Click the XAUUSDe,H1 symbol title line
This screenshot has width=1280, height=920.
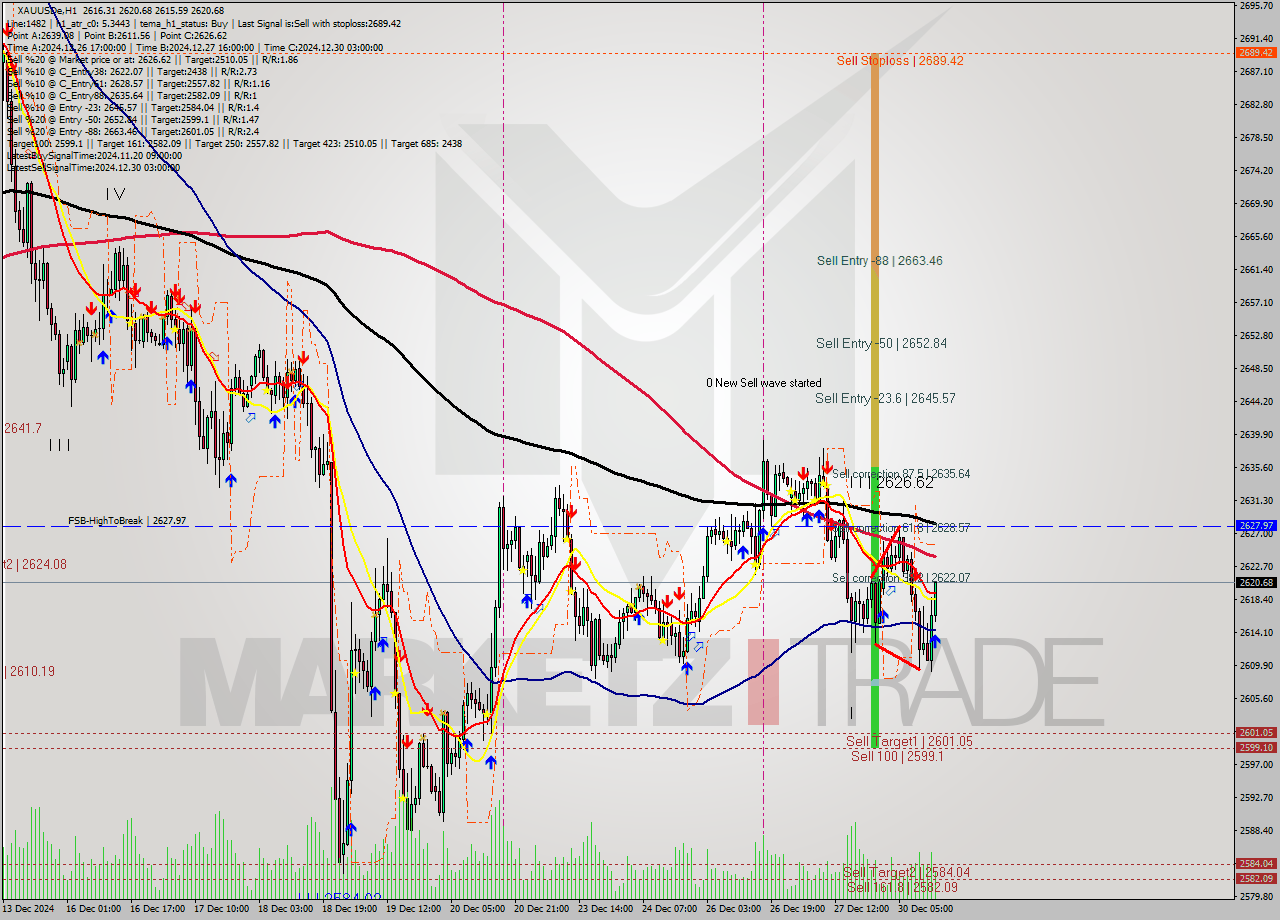123,10
